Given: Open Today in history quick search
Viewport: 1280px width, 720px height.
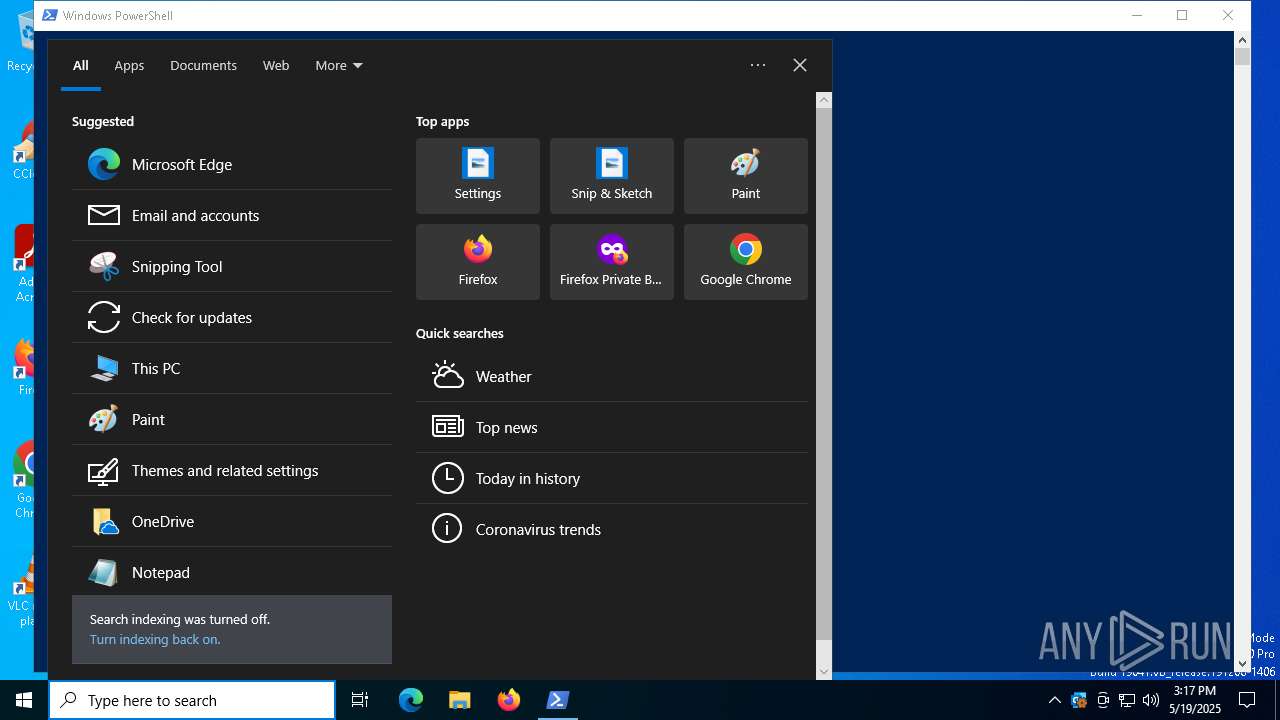Looking at the screenshot, I should [x=612, y=478].
